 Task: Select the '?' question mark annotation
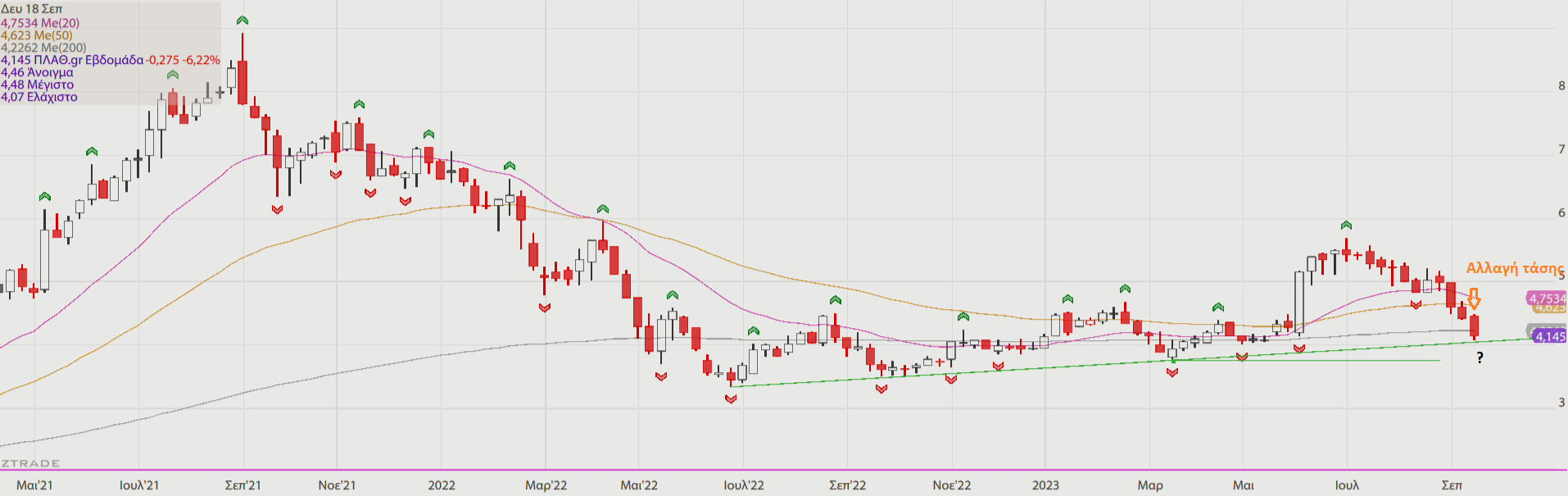(1480, 357)
